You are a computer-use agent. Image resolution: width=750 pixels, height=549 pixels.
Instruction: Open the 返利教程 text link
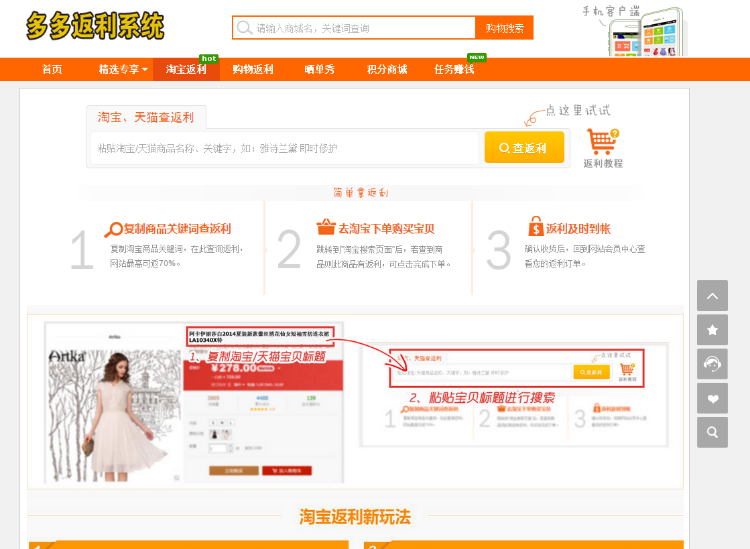603,164
